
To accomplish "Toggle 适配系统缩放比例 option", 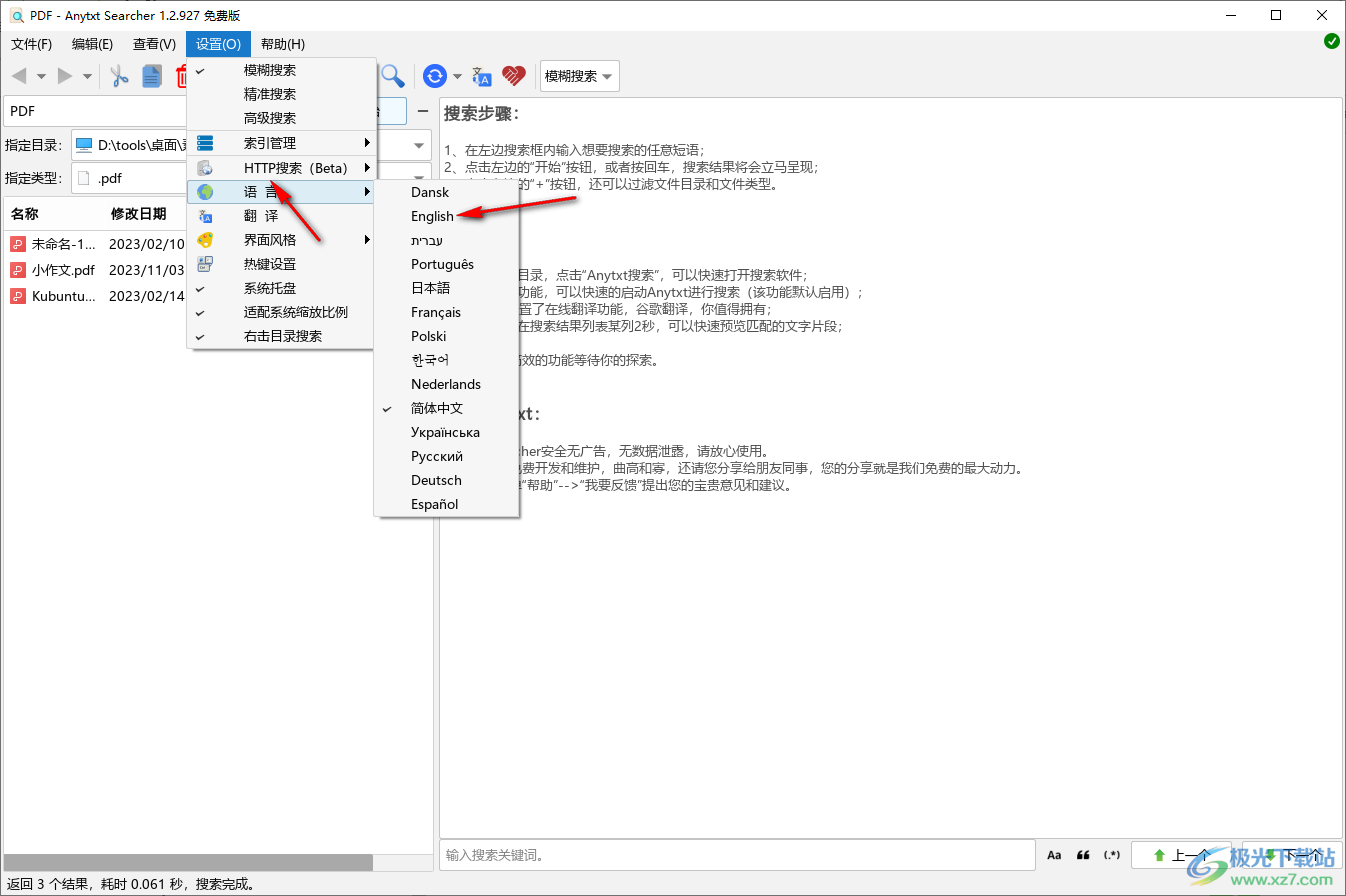I will (x=281, y=312).
